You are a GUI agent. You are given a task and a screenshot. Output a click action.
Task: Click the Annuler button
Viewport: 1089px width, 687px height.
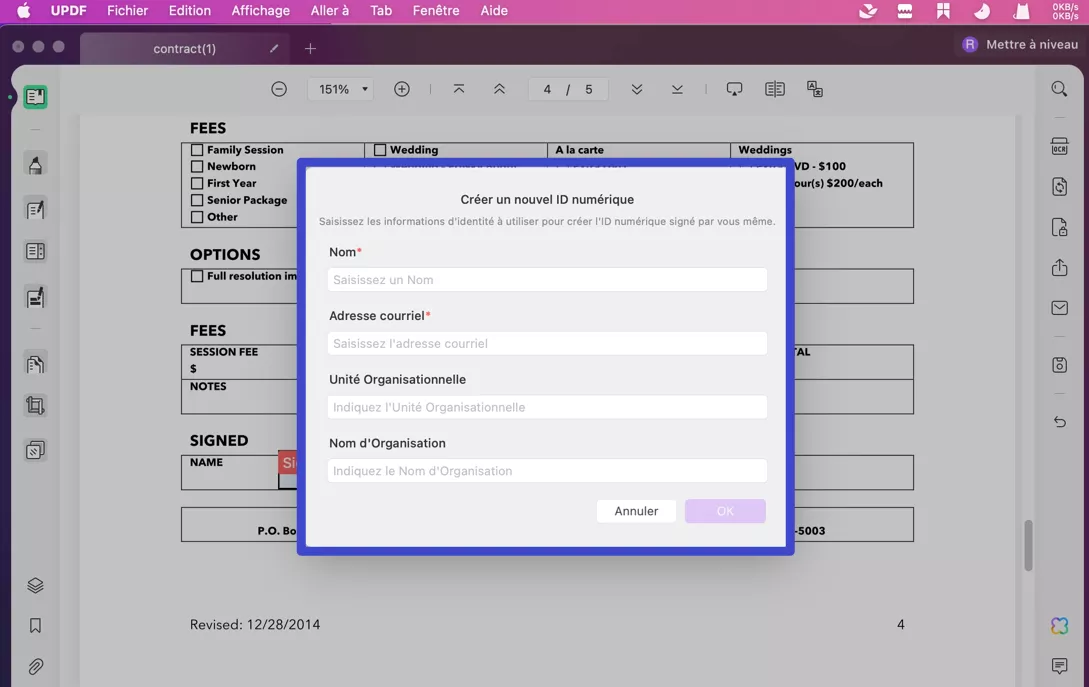636,511
